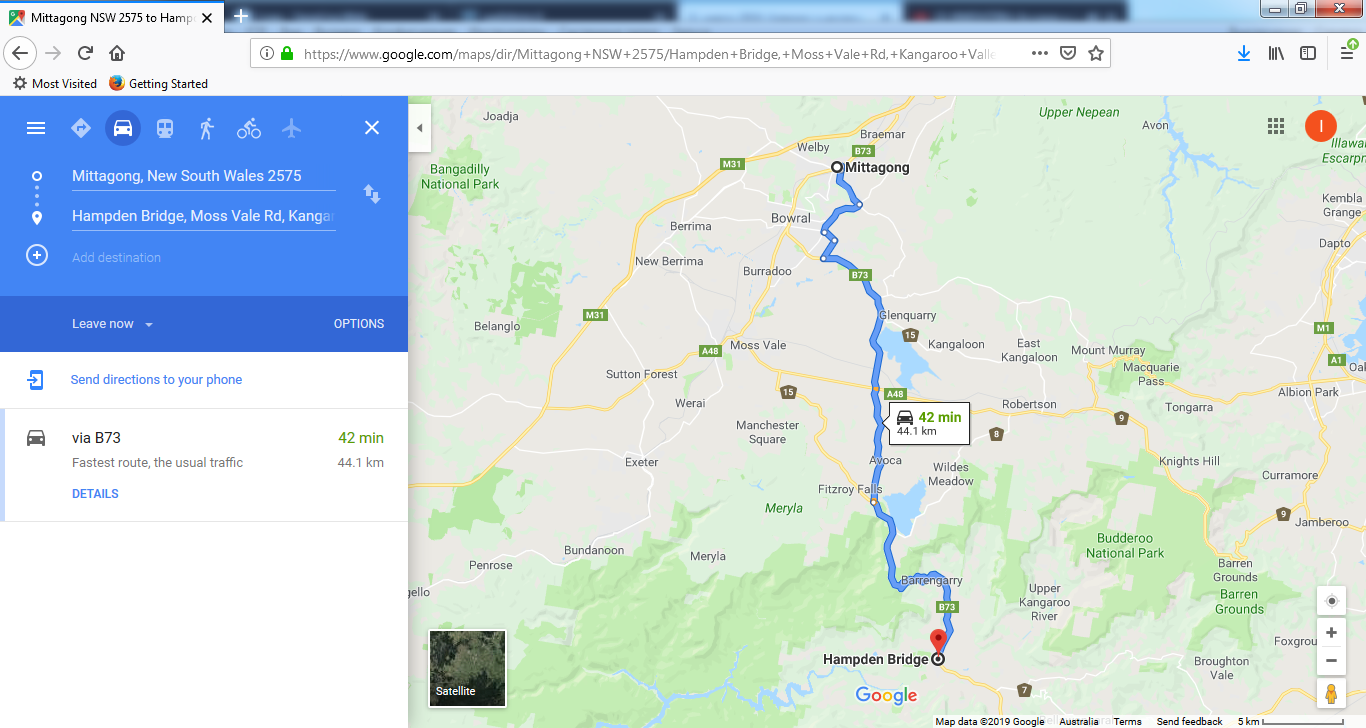Select the walking travel mode icon
The image size is (1366, 728).
click(207, 128)
